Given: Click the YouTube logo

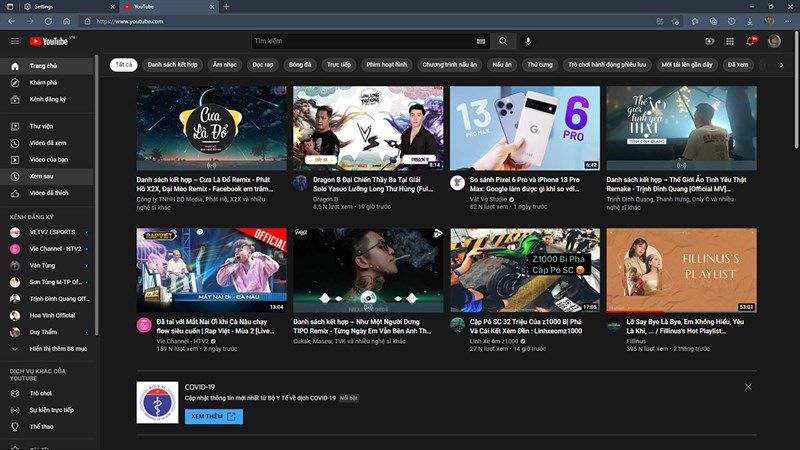Looking at the screenshot, I should coord(49,41).
